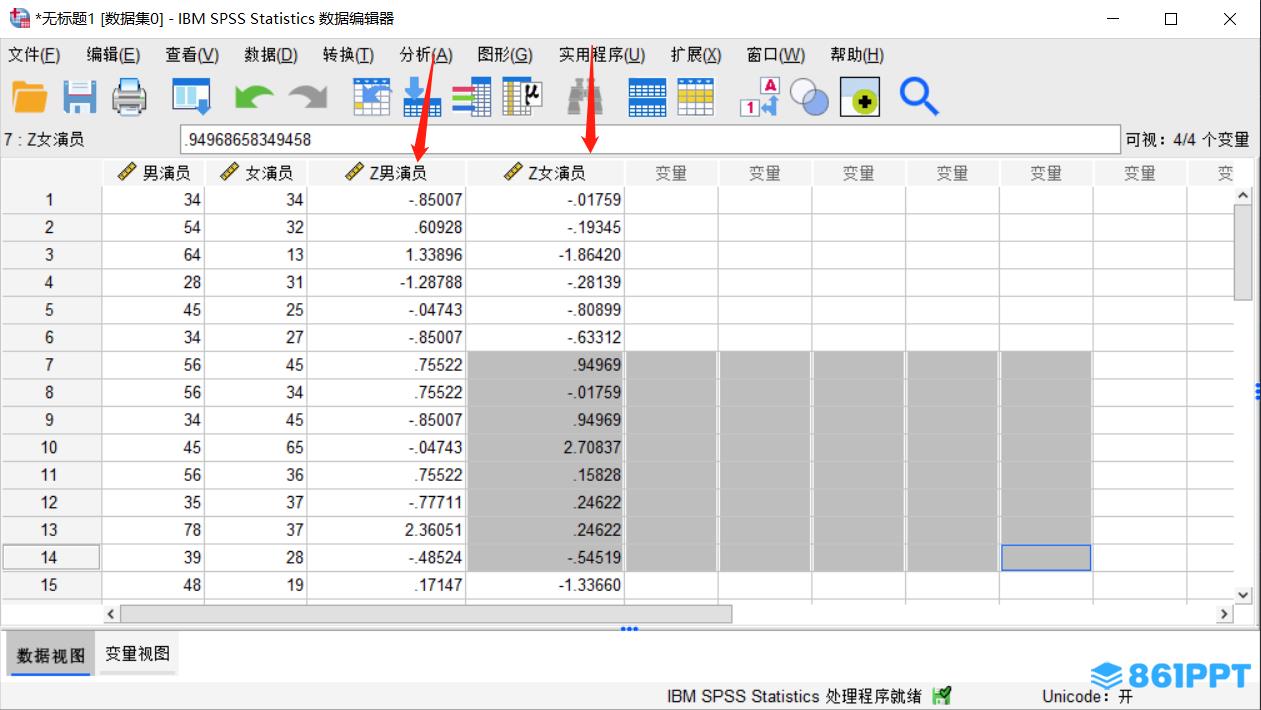Open Find with the binoculars icon
Image resolution: width=1261 pixels, height=710 pixels.
coord(584,97)
